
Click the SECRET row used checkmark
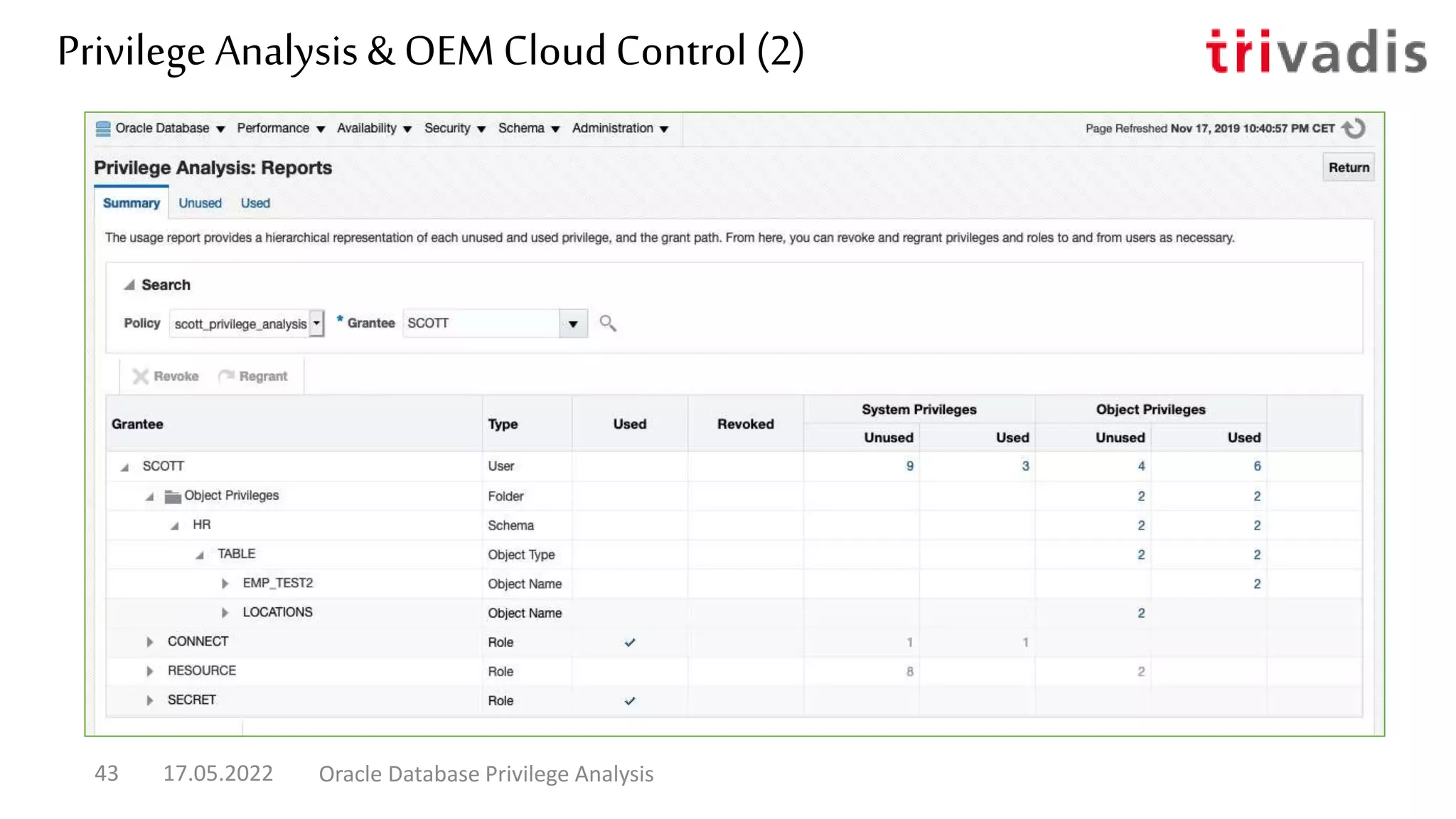tap(630, 701)
